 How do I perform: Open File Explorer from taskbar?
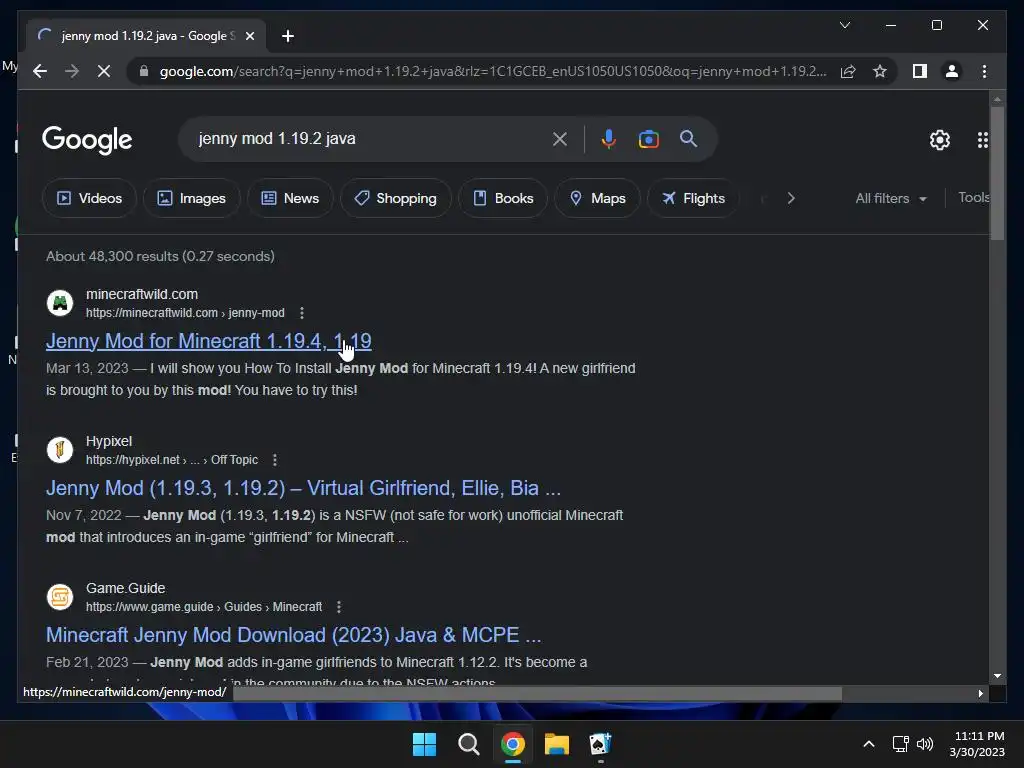click(x=556, y=744)
